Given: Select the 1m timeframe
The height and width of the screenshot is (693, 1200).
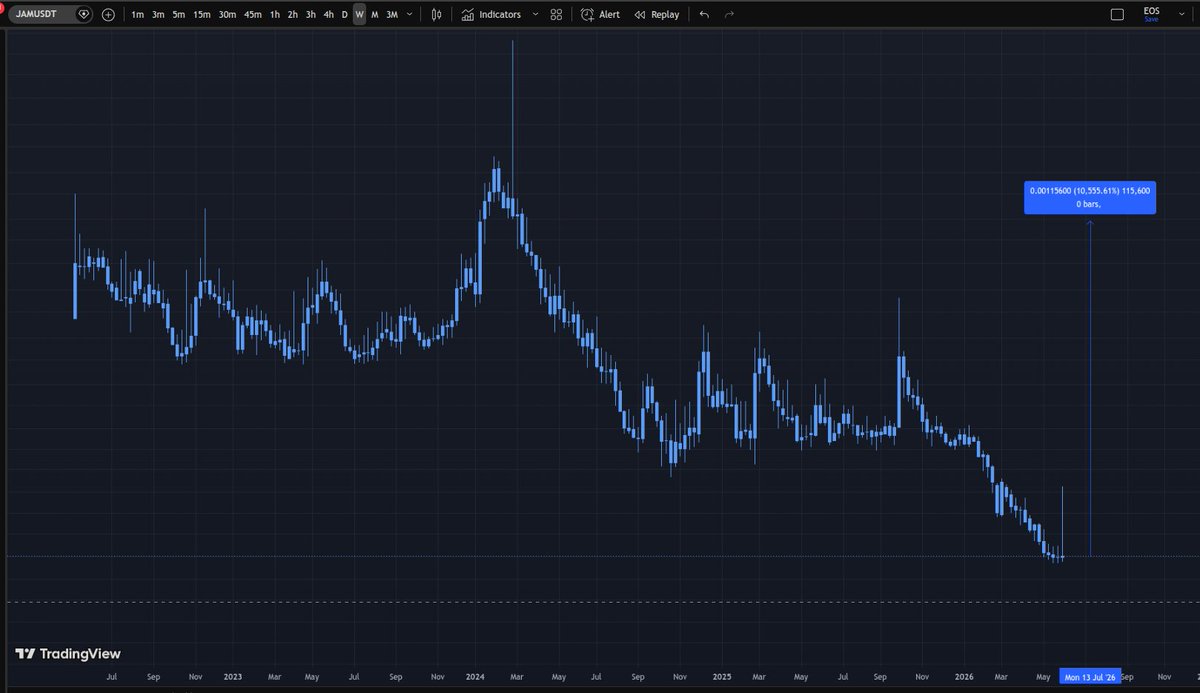Looking at the screenshot, I should coord(137,15).
